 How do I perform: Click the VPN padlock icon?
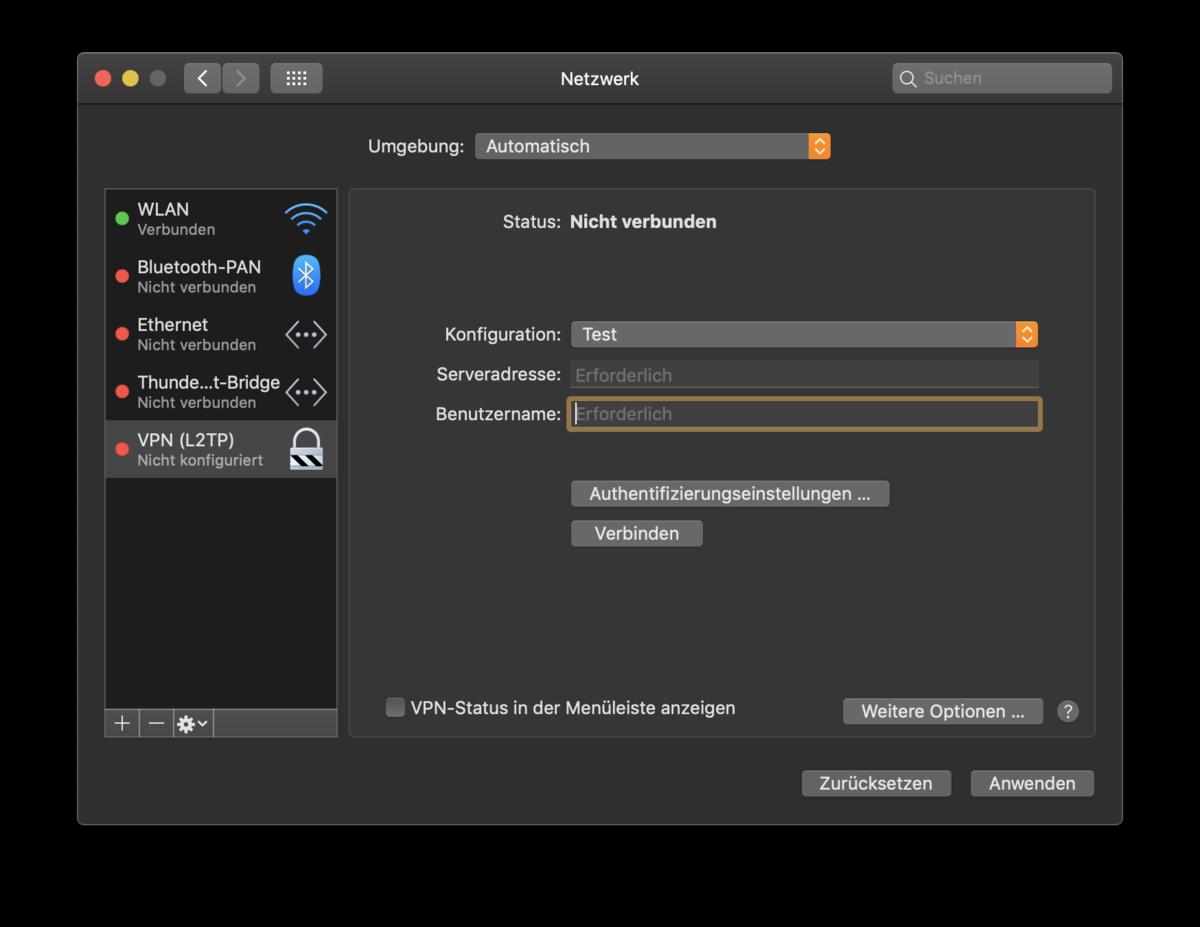306,449
